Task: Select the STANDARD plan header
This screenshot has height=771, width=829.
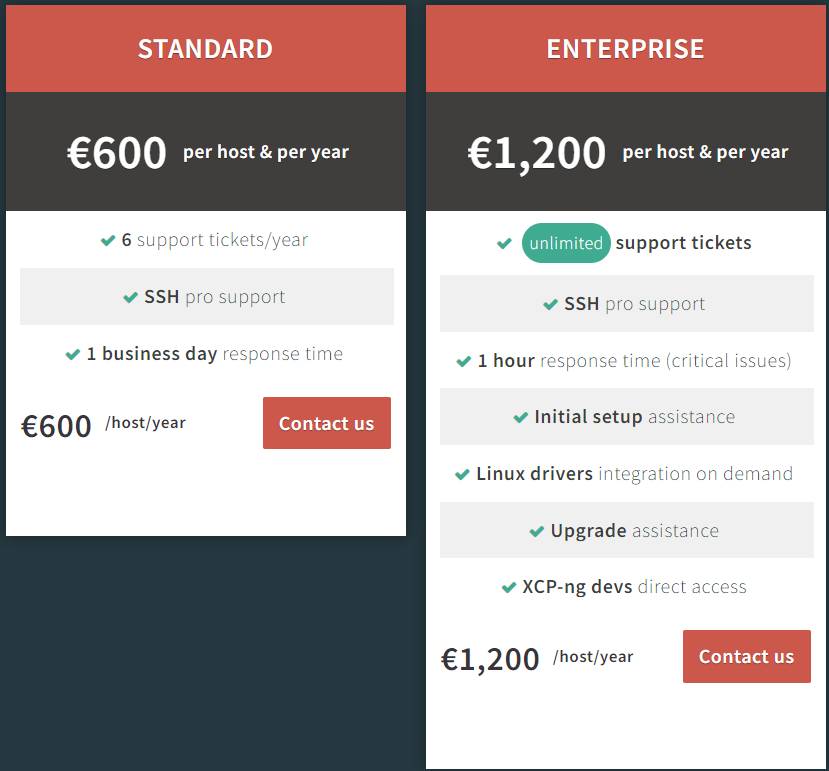Action: pyautogui.click(x=206, y=49)
